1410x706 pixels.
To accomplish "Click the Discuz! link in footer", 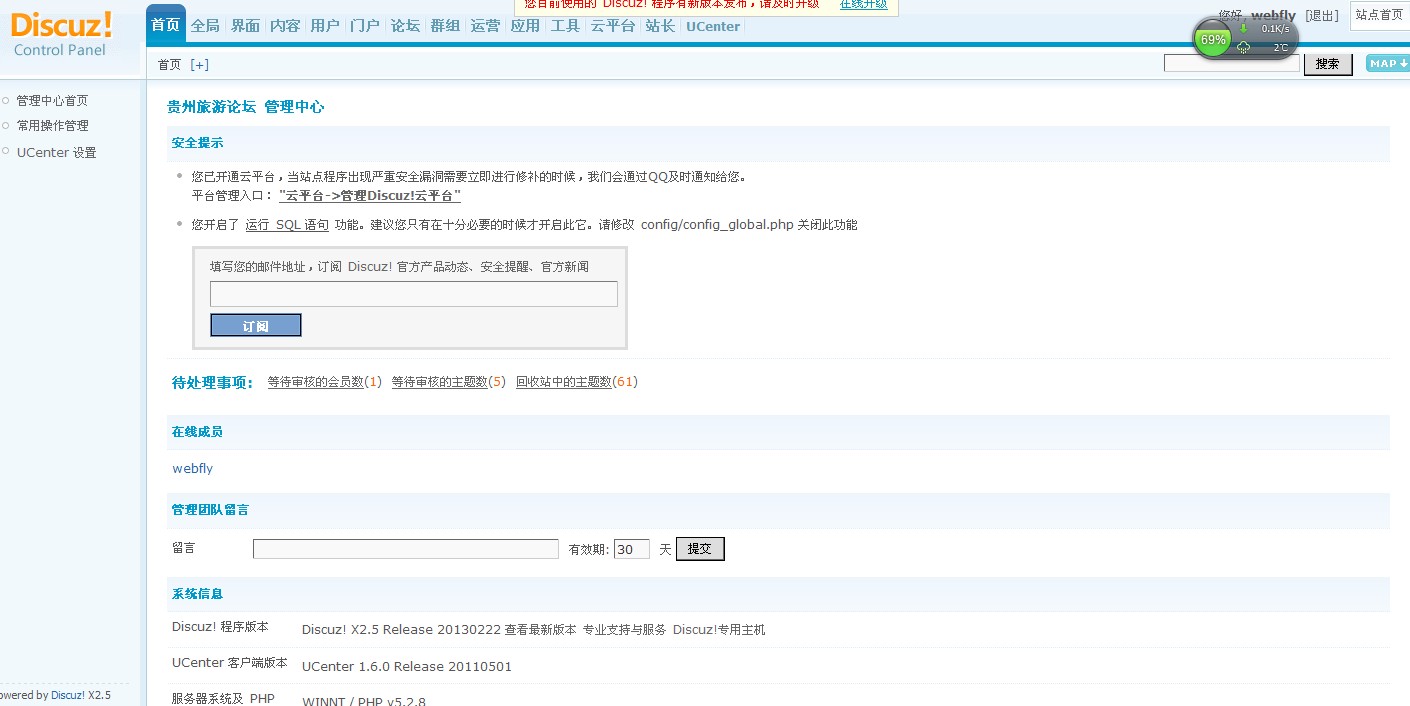I will [x=68, y=695].
